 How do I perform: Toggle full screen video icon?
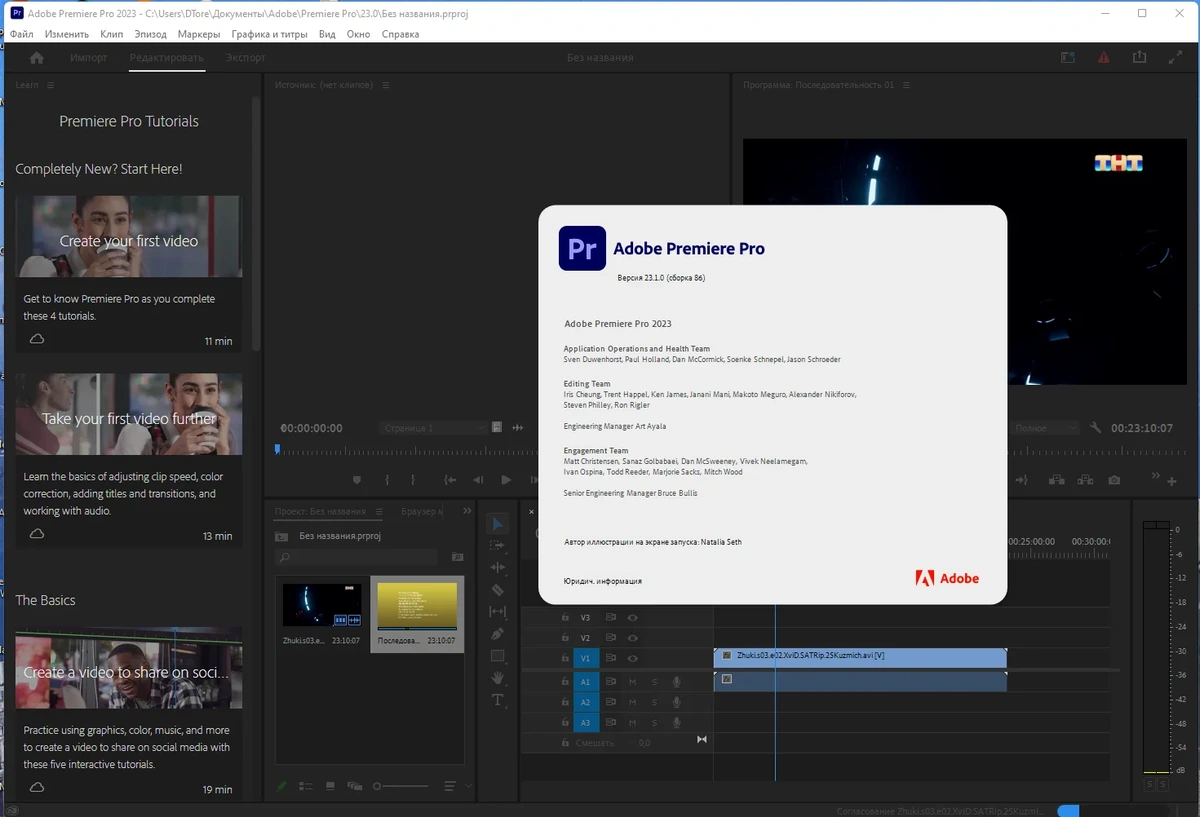(1176, 58)
